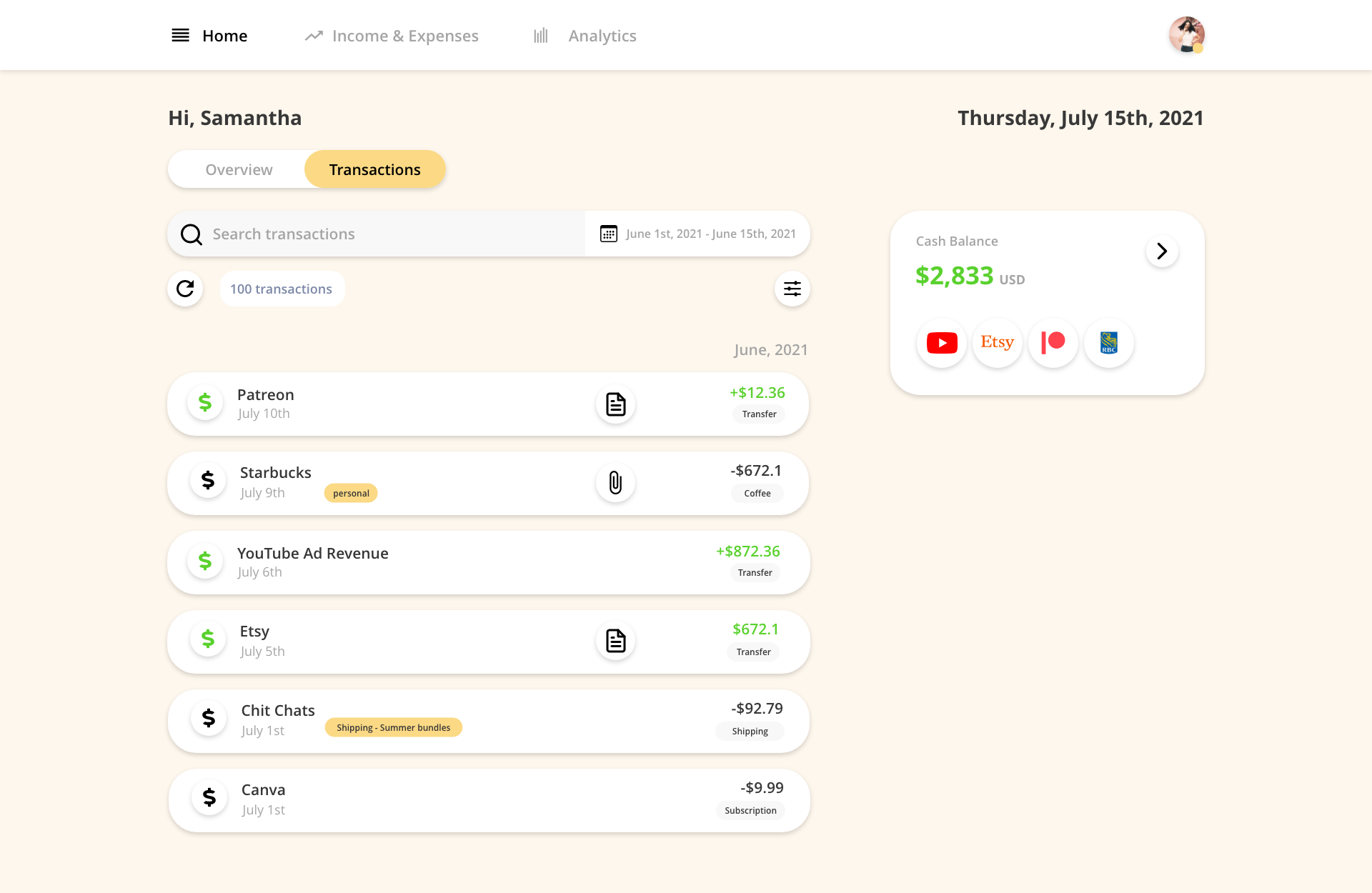The height and width of the screenshot is (893, 1372).
Task: Select the RBC bank icon in Cash Balance
Action: [x=1108, y=343]
